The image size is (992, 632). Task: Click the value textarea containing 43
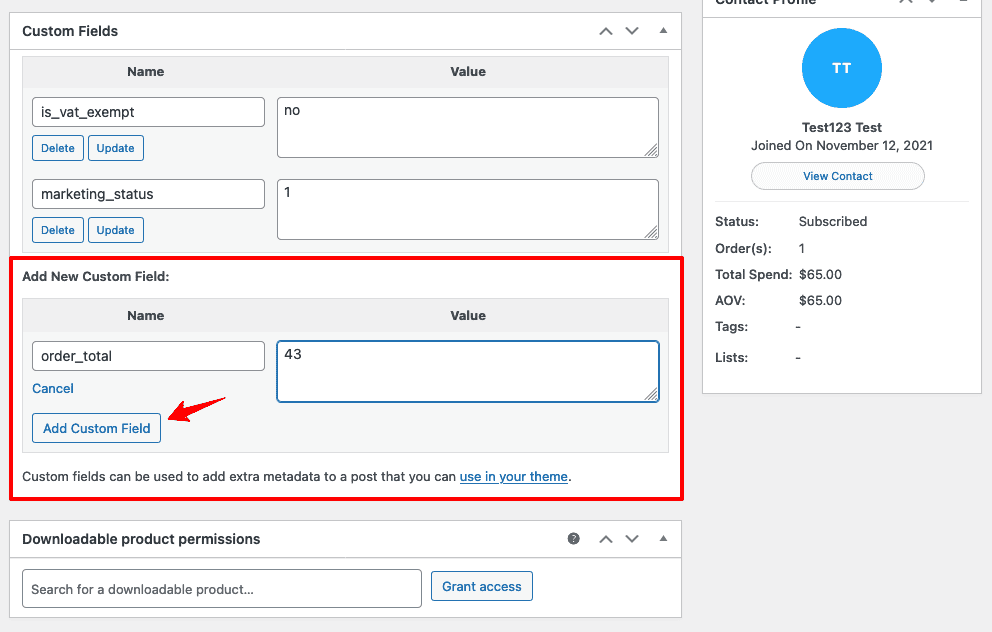click(468, 371)
